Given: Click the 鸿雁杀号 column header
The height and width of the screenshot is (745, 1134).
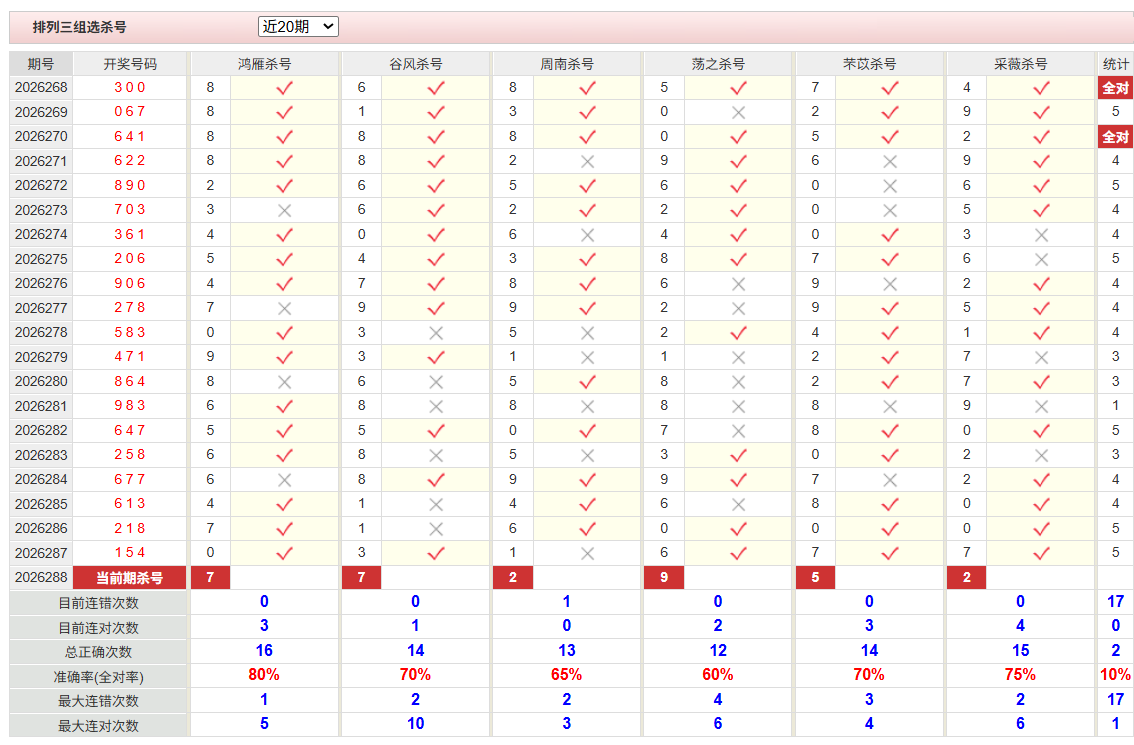Looking at the screenshot, I should 264,64.
